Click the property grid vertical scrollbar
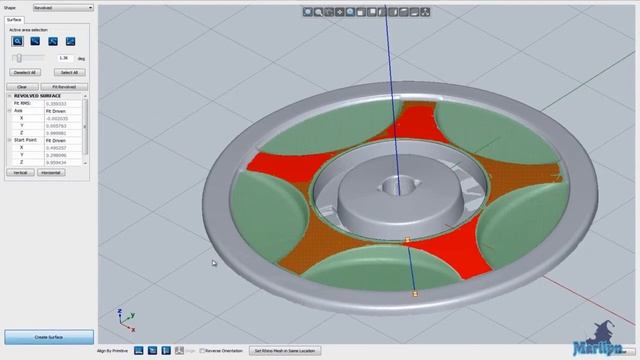Screen dimensions: 640x360 point(85,127)
